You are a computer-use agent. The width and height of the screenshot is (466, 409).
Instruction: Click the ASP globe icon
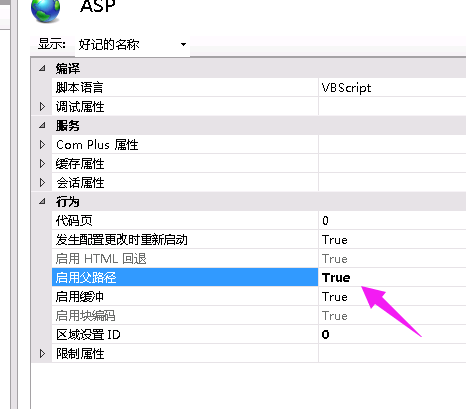click(46, 10)
